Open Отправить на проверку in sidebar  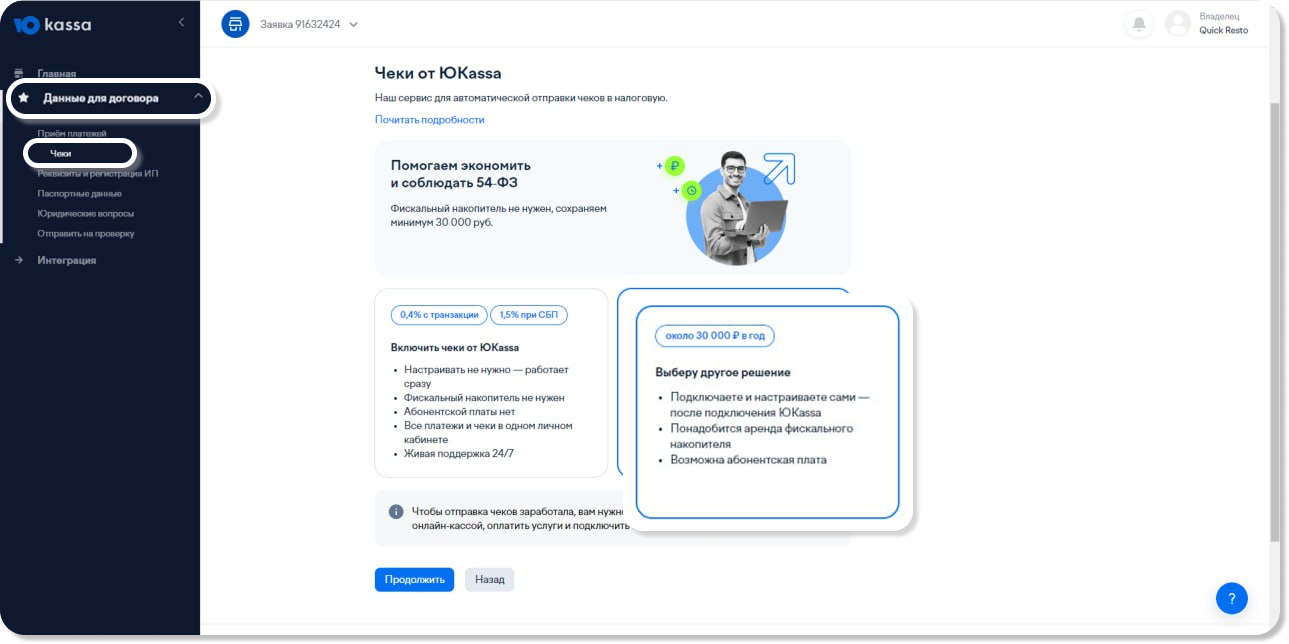click(x=85, y=233)
